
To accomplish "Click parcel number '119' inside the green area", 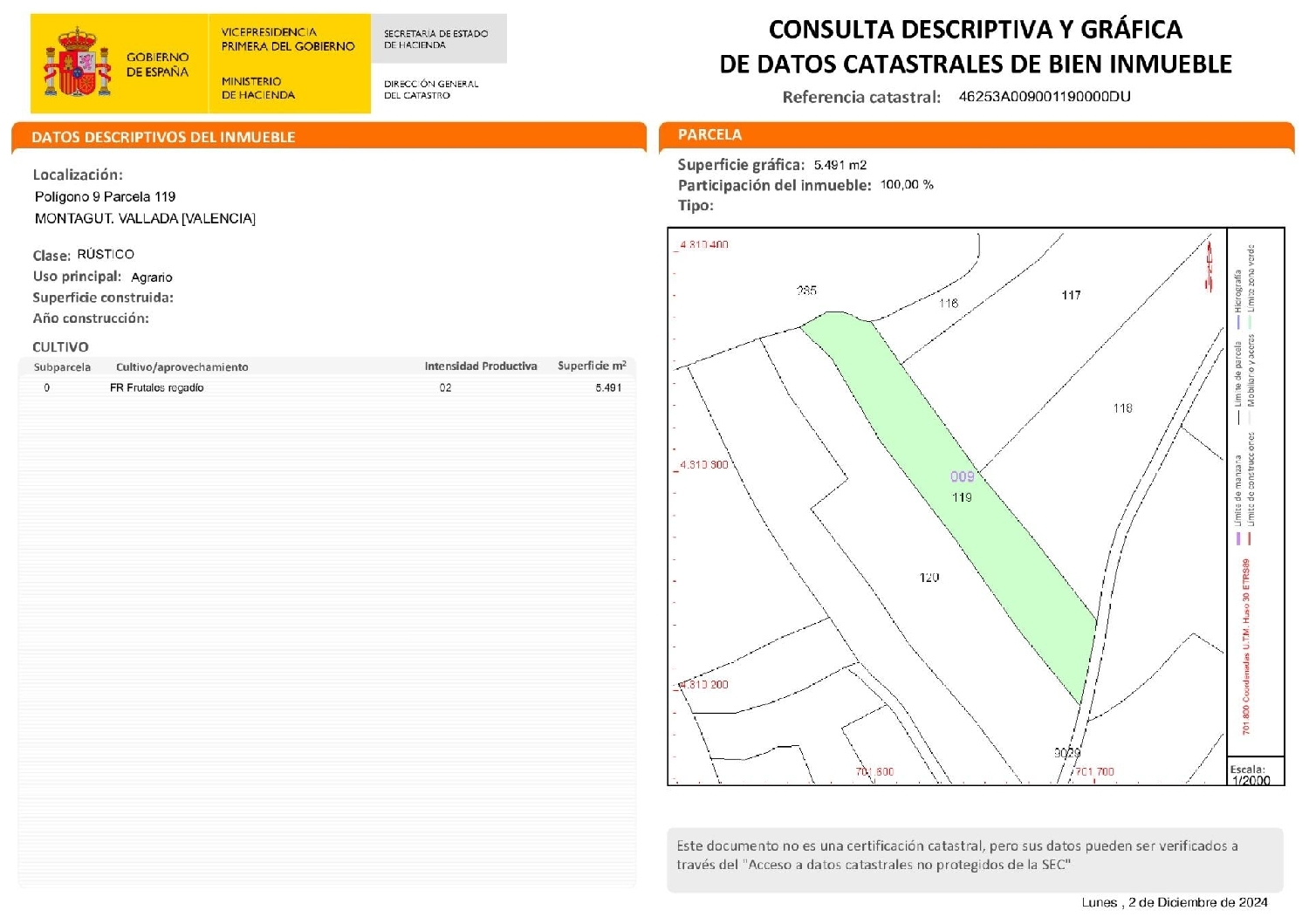I will pos(962,497).
